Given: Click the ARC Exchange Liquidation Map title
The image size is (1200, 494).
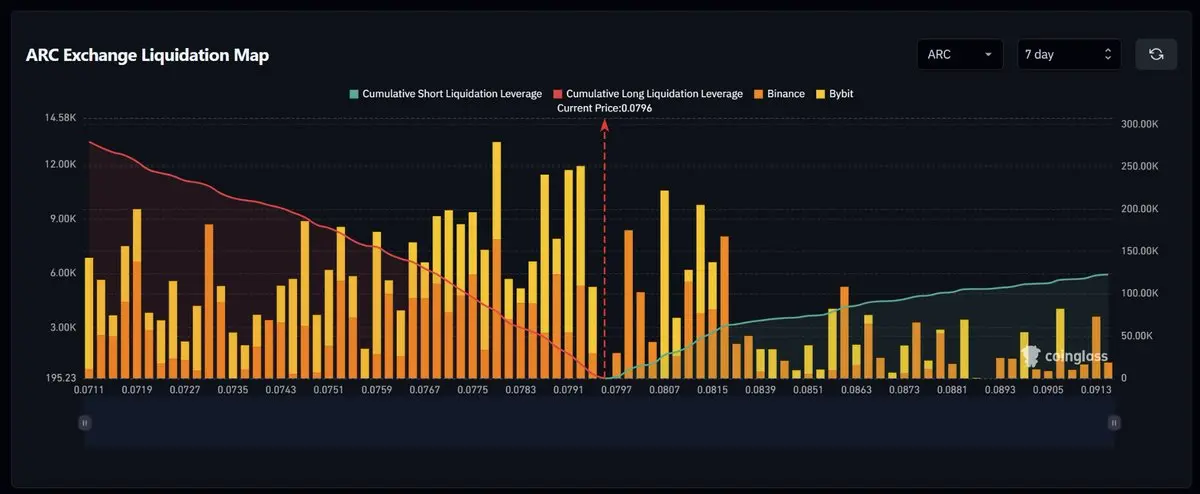Looking at the screenshot, I should pos(147,55).
